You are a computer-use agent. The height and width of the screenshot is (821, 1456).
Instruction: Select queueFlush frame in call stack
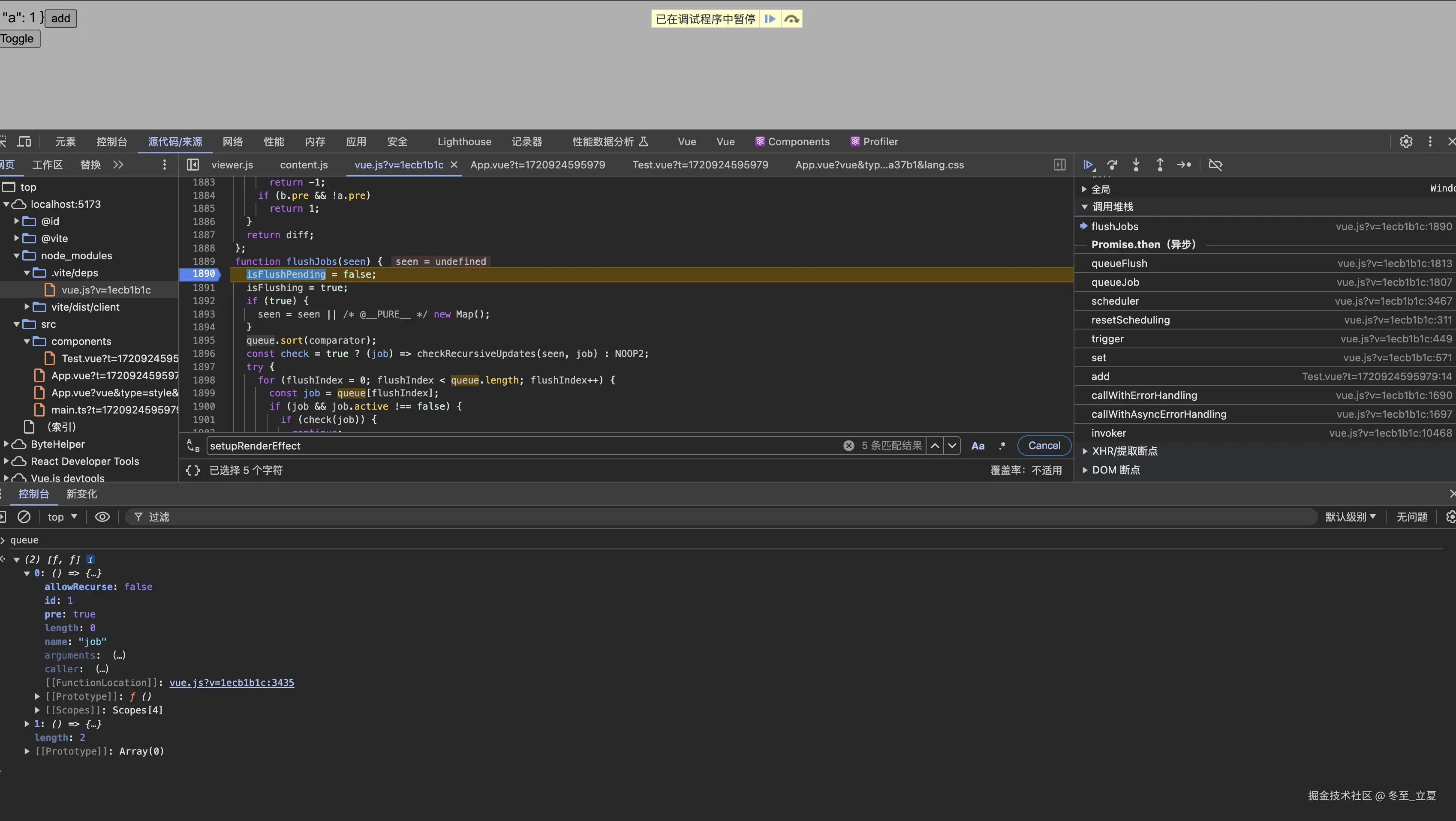(x=1119, y=263)
